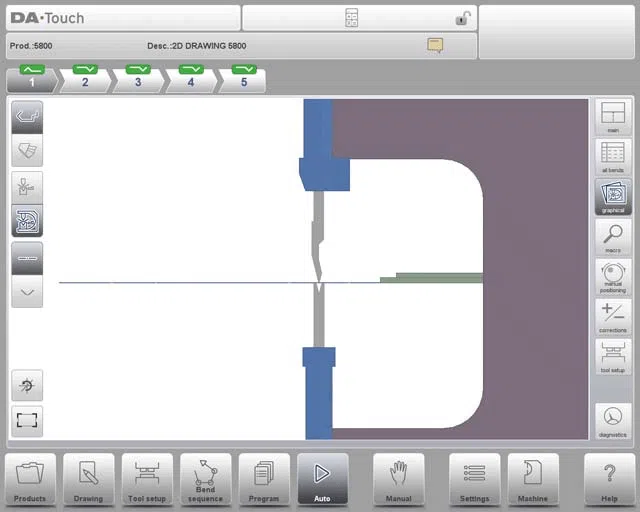The image size is (640, 512).
Task: Toggle the unlock padlock icon
Action: (463, 18)
